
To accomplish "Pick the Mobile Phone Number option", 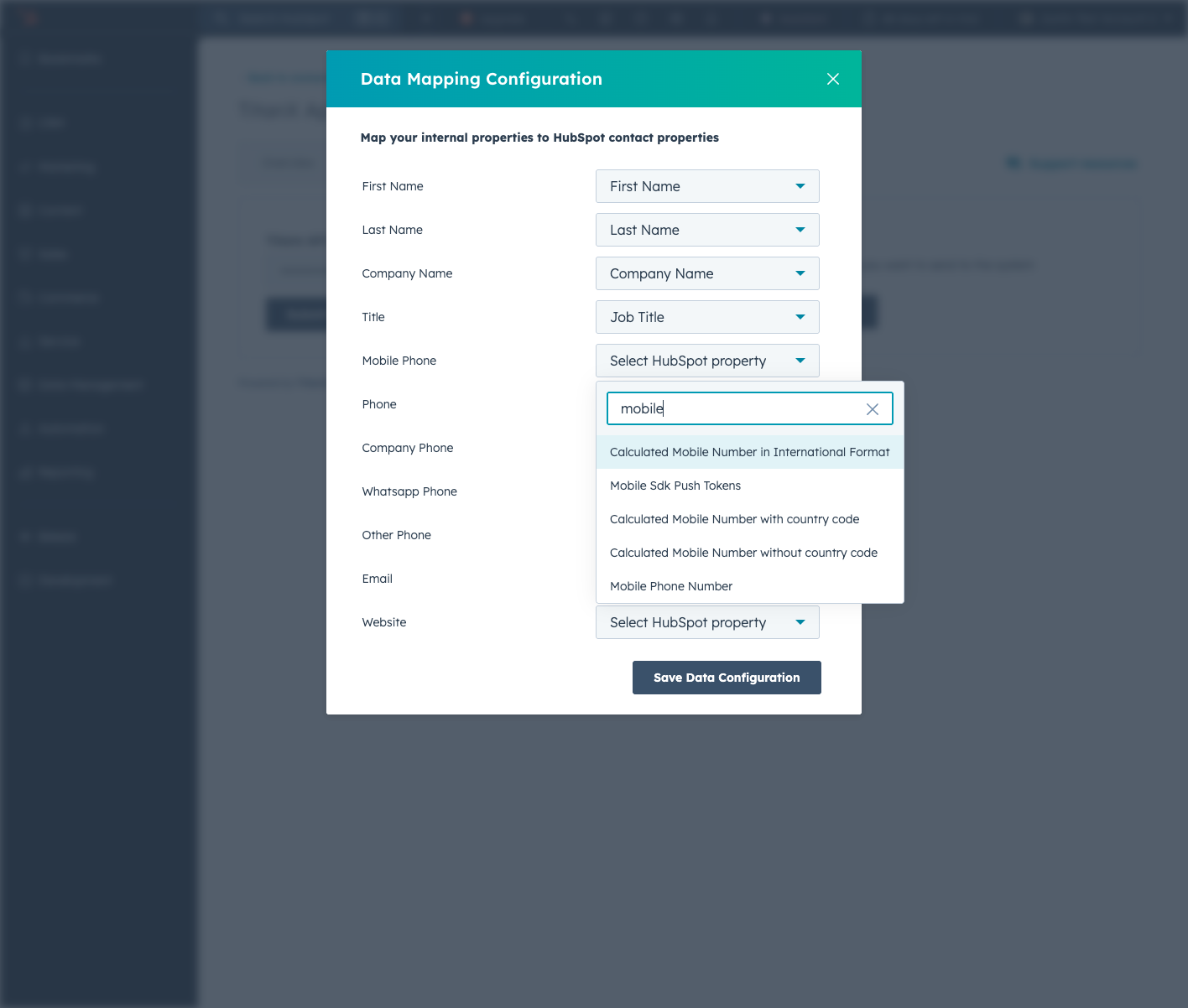I will (x=750, y=586).
